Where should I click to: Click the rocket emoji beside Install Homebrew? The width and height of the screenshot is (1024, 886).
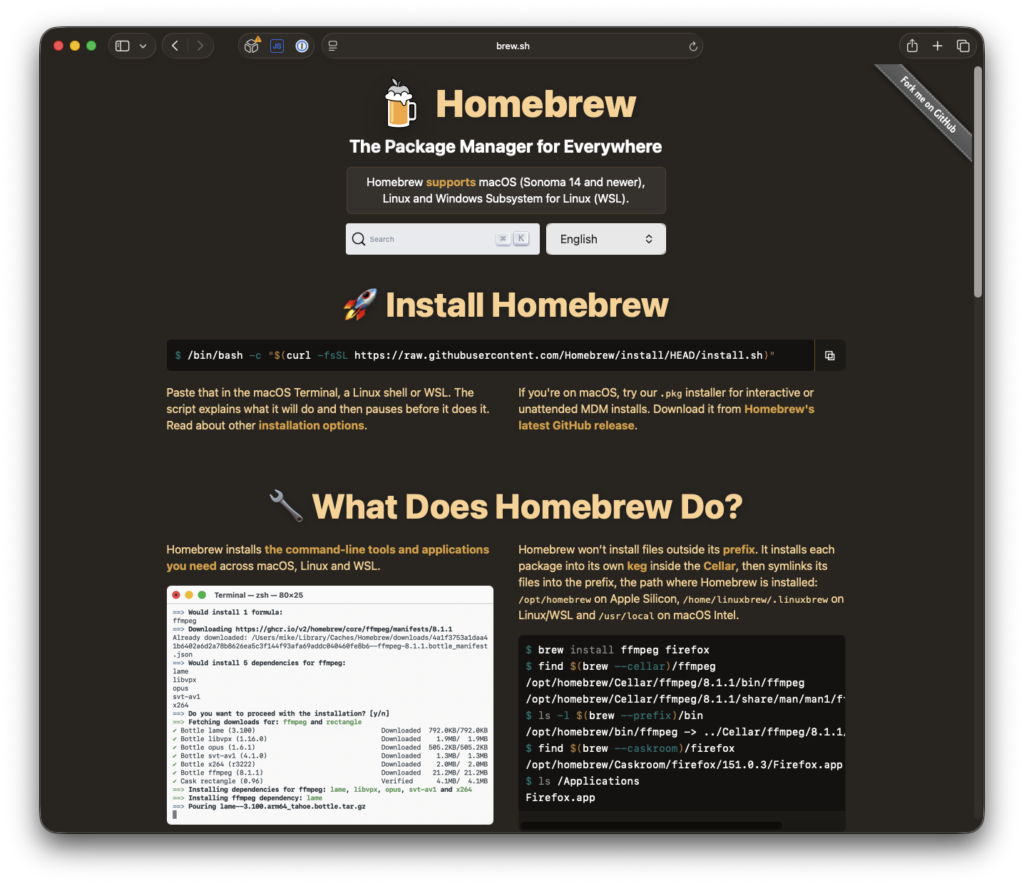[360, 304]
